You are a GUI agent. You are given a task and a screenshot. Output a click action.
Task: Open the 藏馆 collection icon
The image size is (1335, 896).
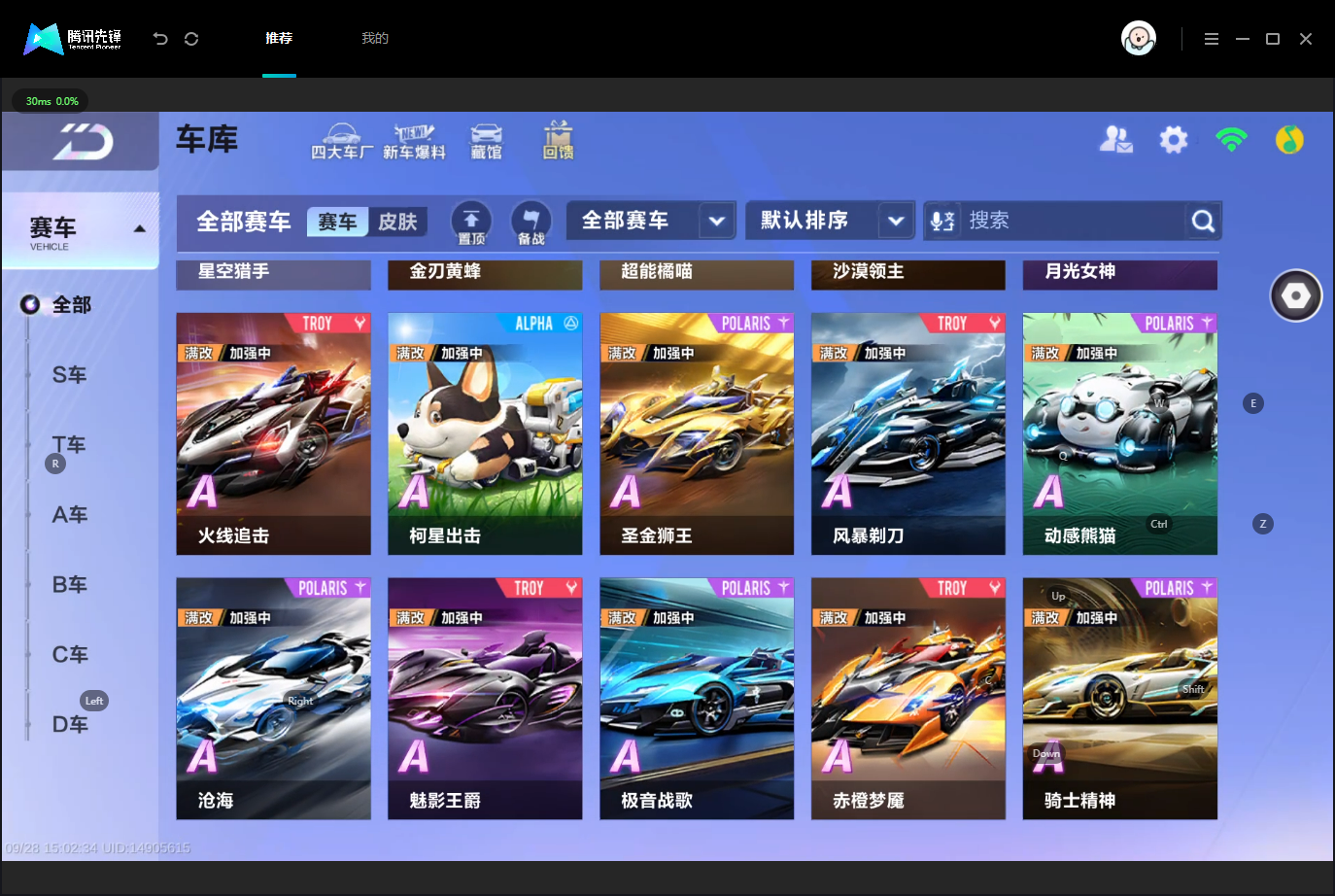(x=486, y=142)
